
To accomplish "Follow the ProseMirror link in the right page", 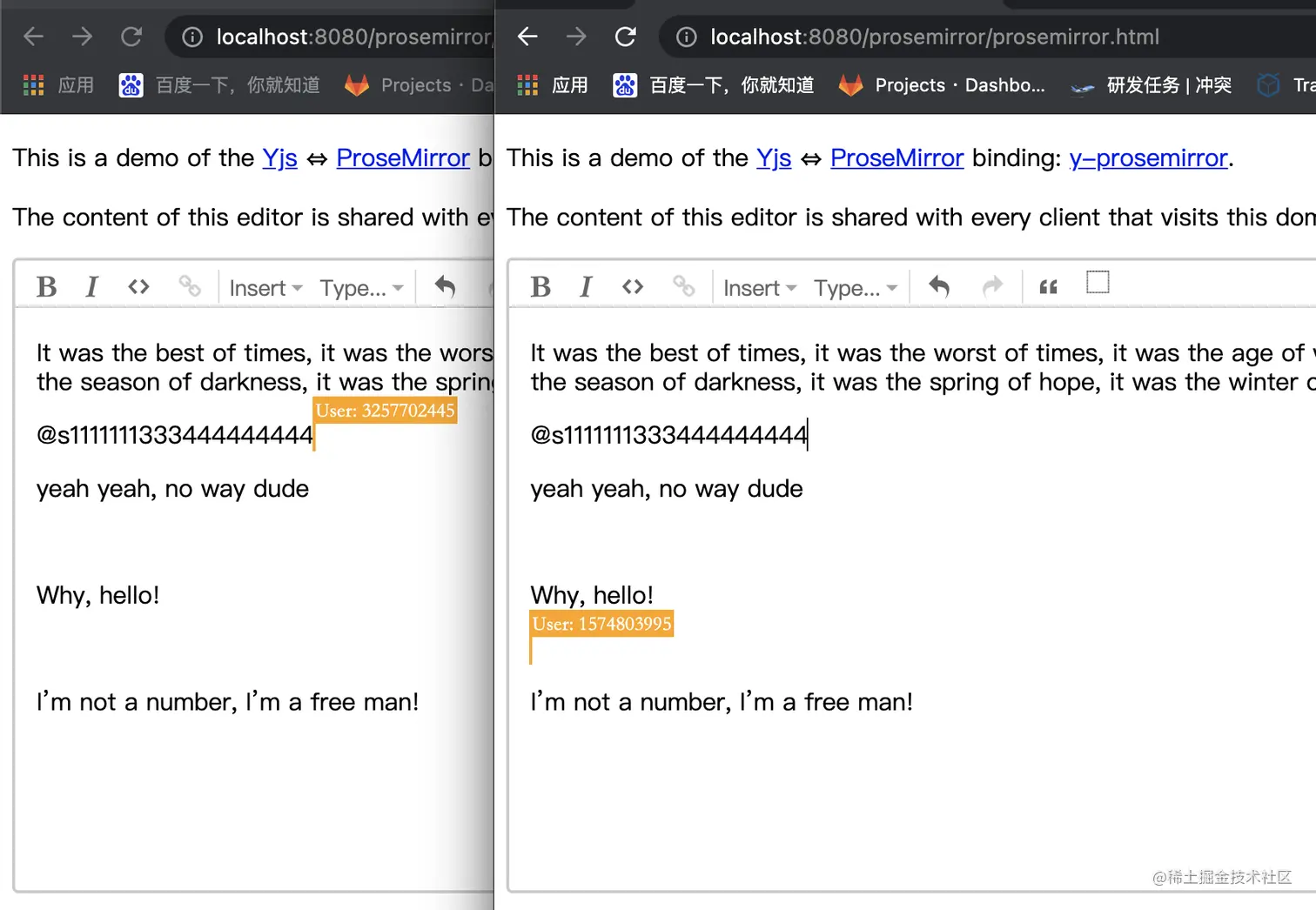I will (897, 157).
